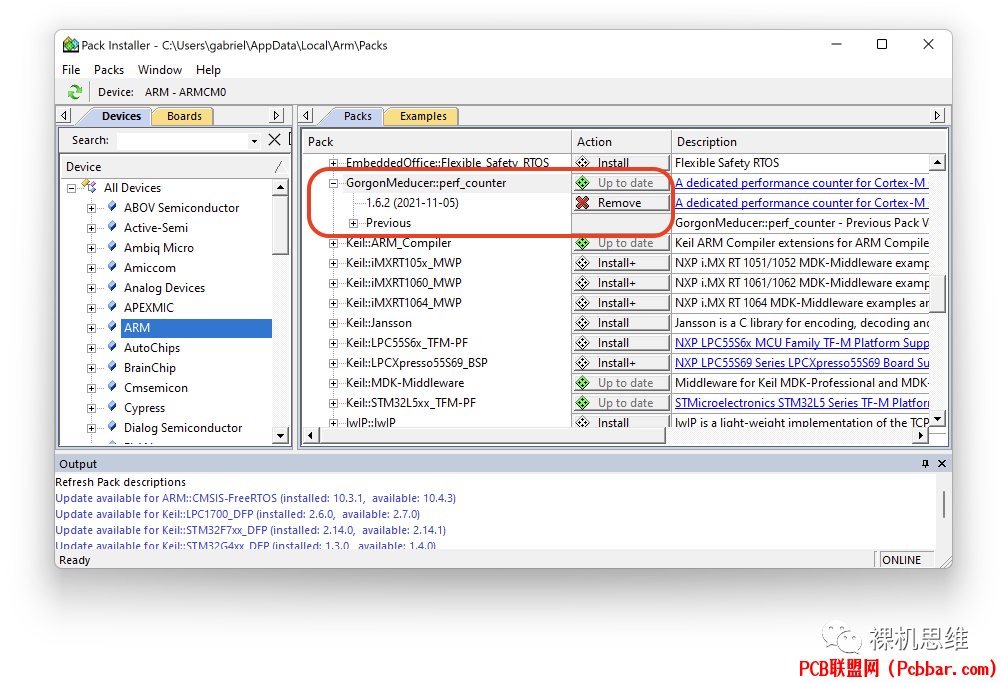Click the left arrow of the Devices tab strip
The height and width of the screenshot is (683, 1001).
[64, 116]
